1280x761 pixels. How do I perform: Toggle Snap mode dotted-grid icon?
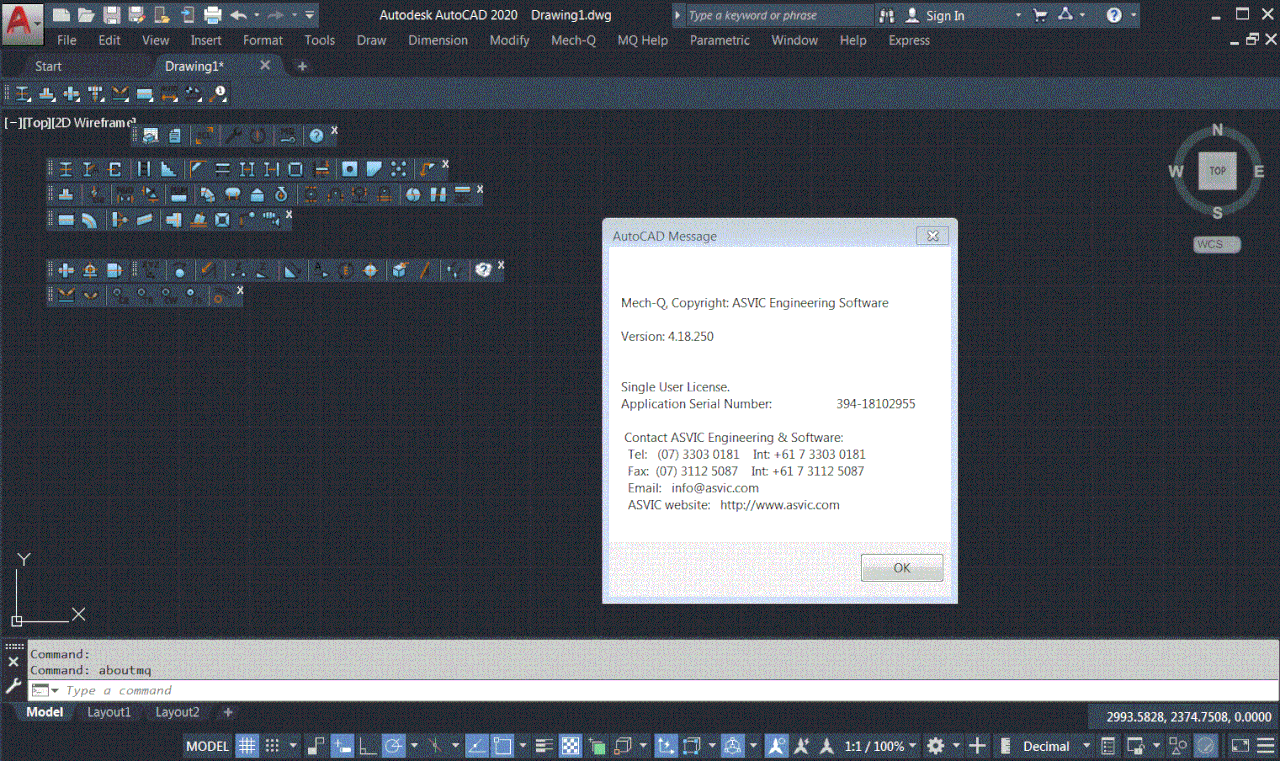click(x=272, y=746)
